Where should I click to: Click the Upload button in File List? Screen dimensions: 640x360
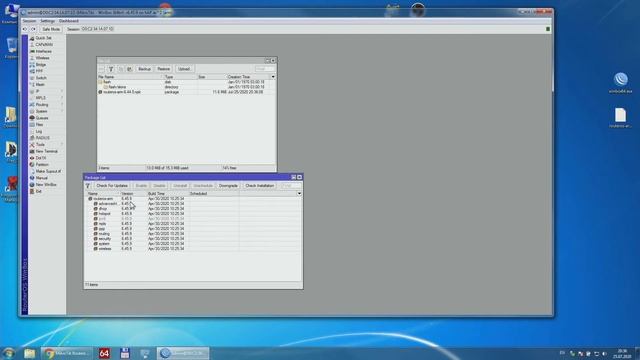(184, 69)
